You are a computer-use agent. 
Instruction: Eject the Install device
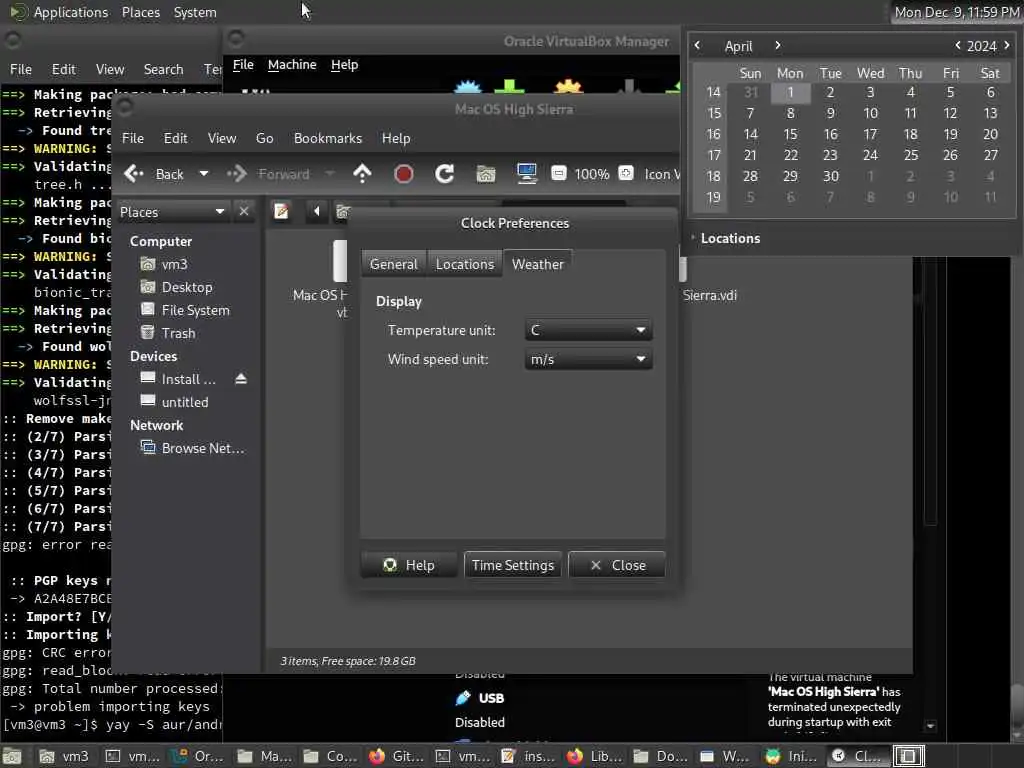tap(241, 379)
